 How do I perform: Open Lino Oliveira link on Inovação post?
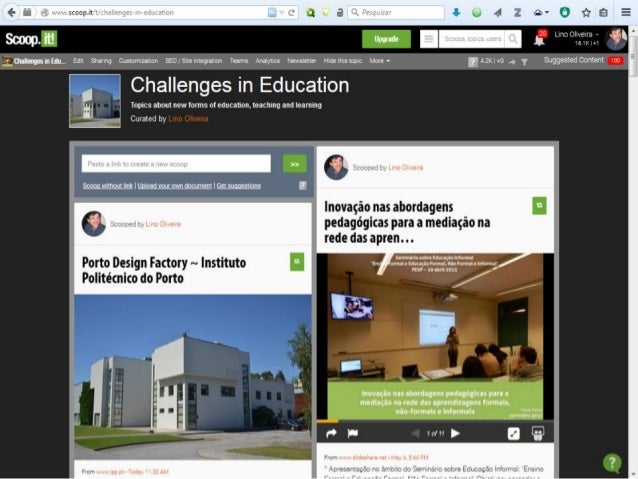[x=406, y=168]
